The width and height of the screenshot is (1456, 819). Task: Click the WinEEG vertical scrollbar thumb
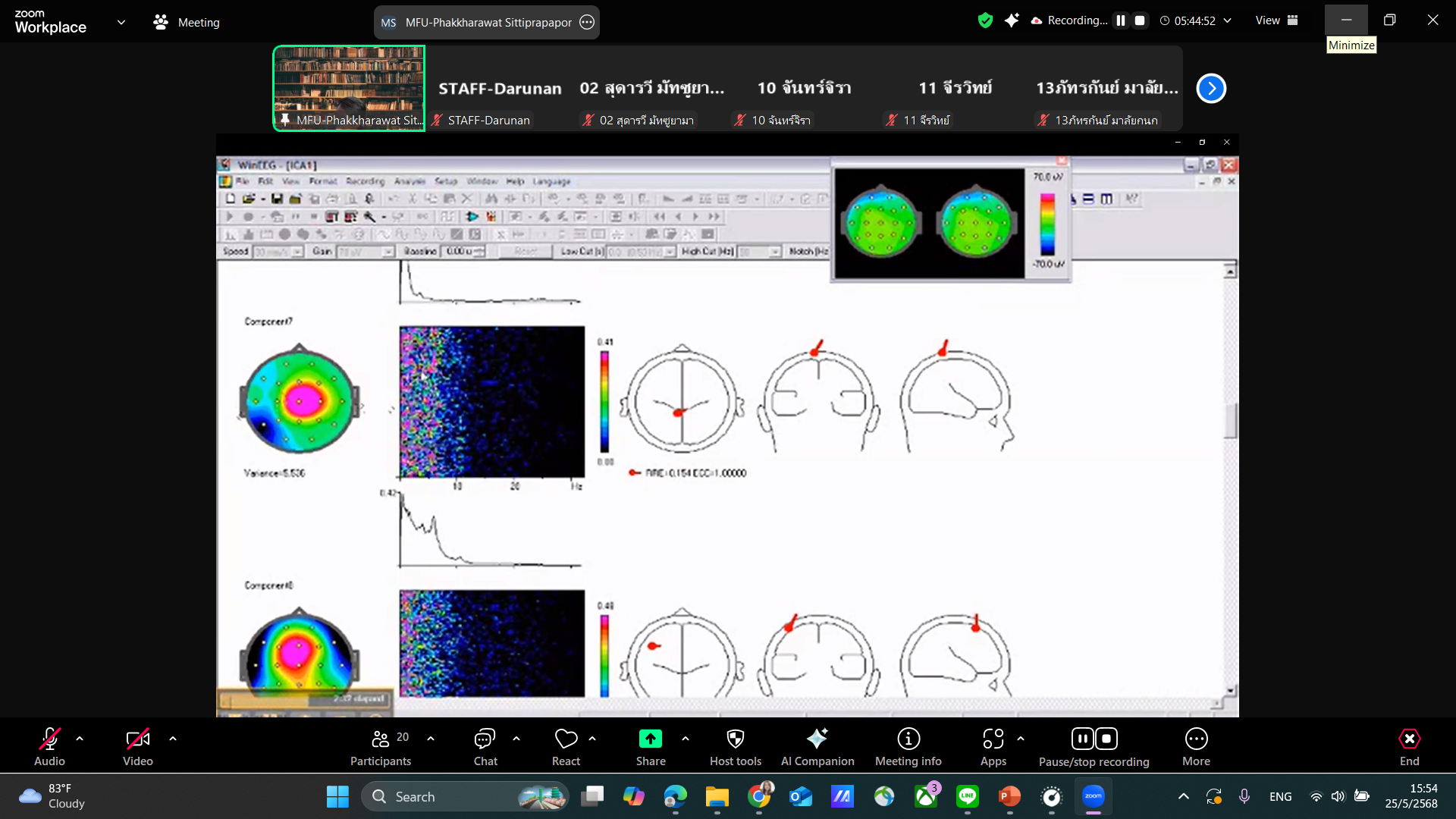(1230, 421)
